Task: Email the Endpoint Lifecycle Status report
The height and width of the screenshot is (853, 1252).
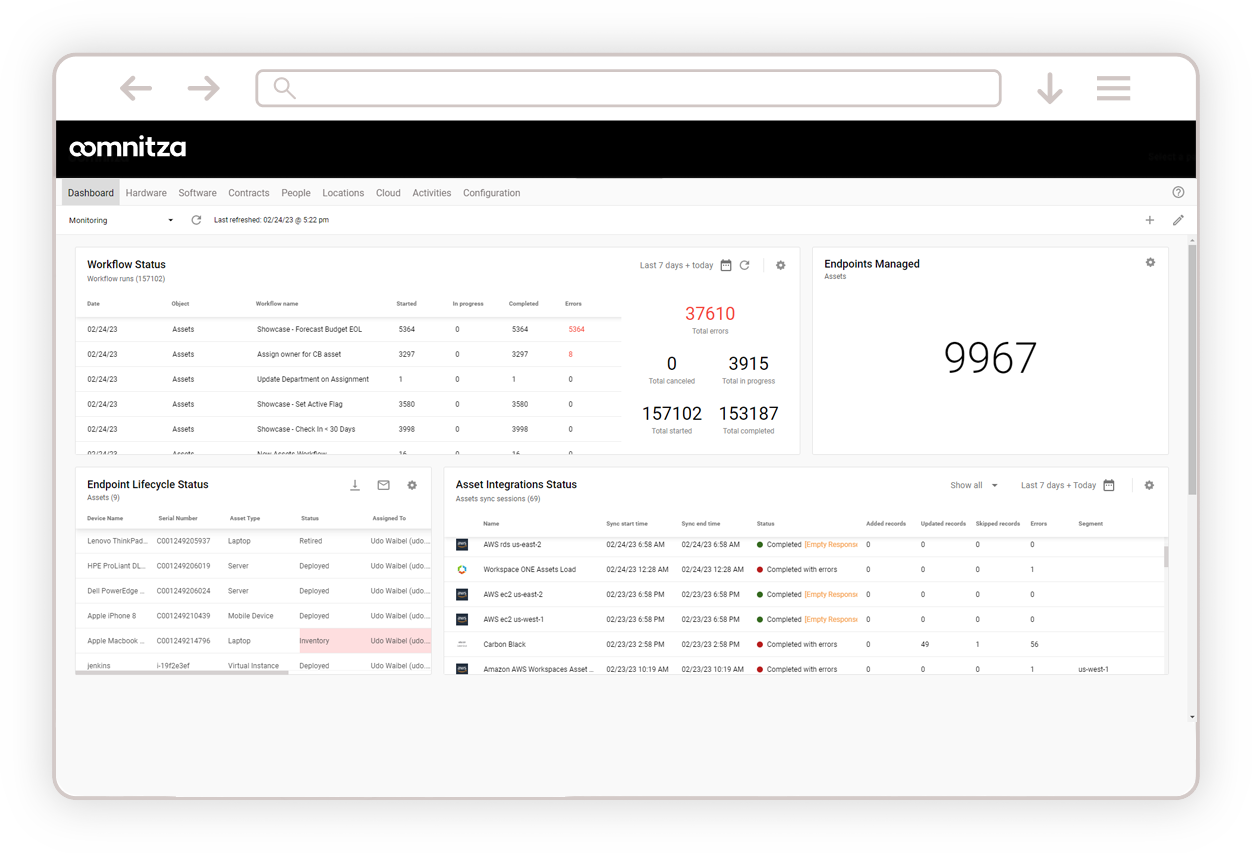Action: click(383, 485)
